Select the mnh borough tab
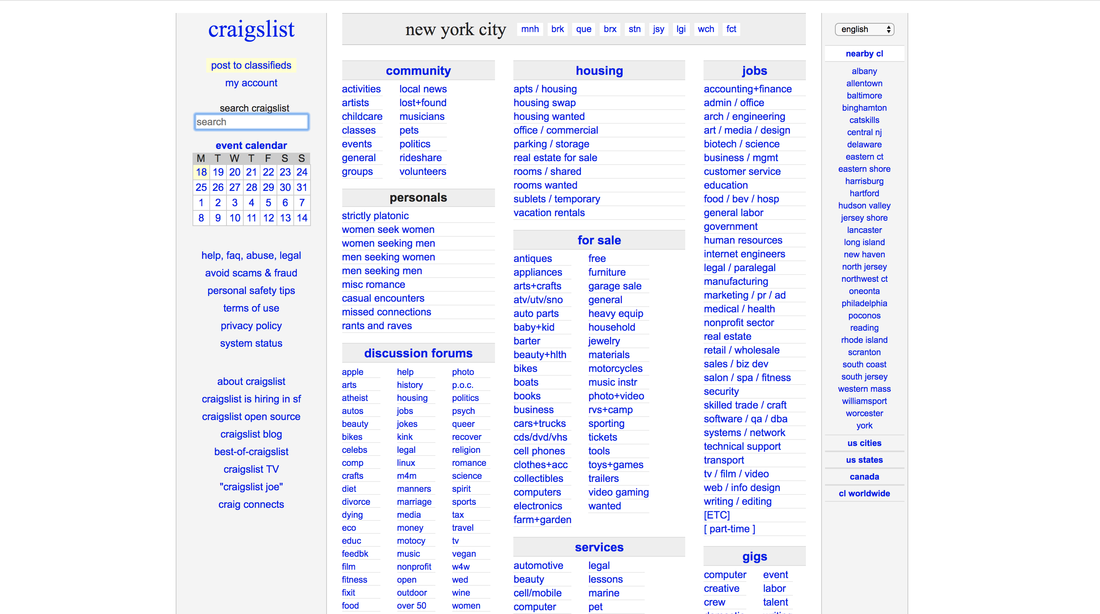 530,29
